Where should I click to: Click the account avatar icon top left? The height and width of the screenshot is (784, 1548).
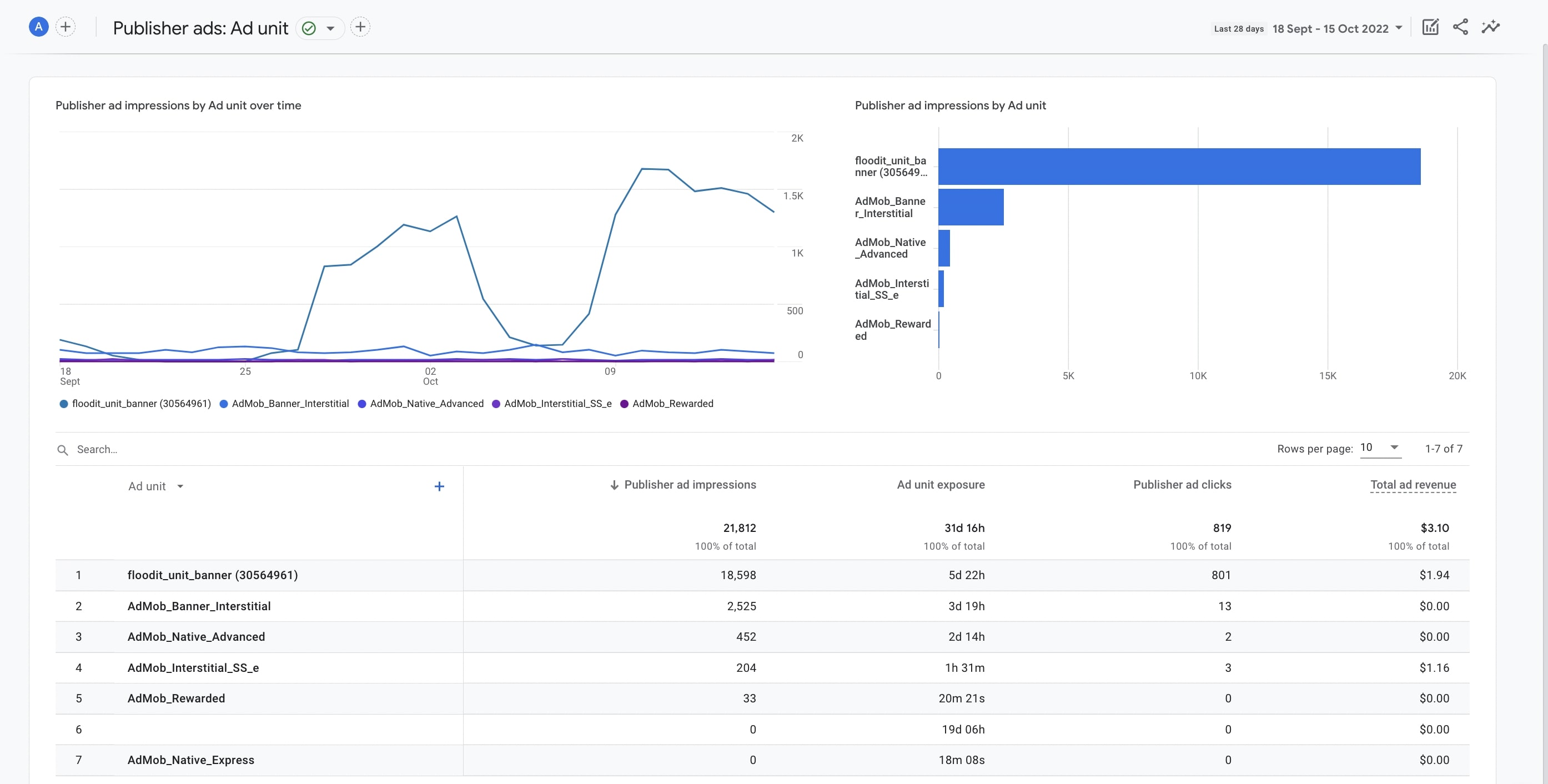[37, 27]
